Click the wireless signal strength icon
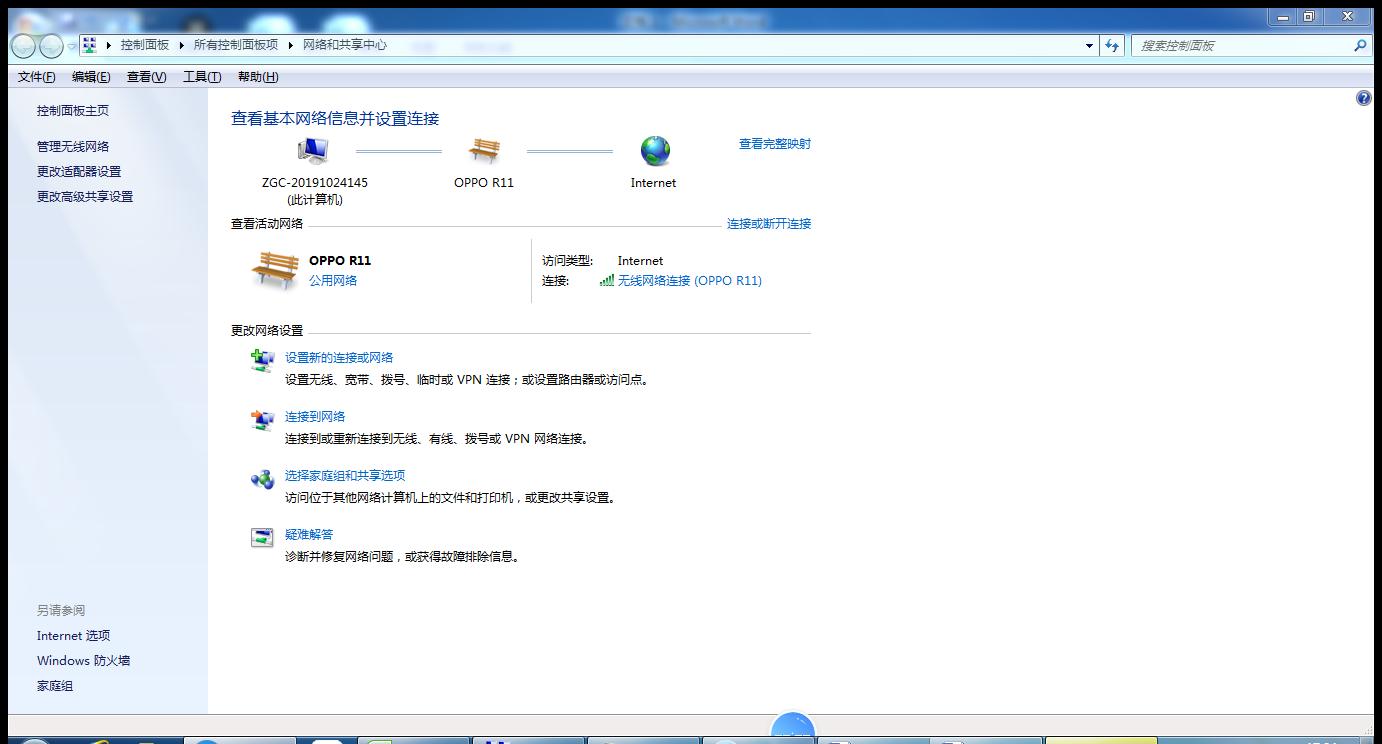This screenshot has width=1382, height=744. (x=605, y=281)
